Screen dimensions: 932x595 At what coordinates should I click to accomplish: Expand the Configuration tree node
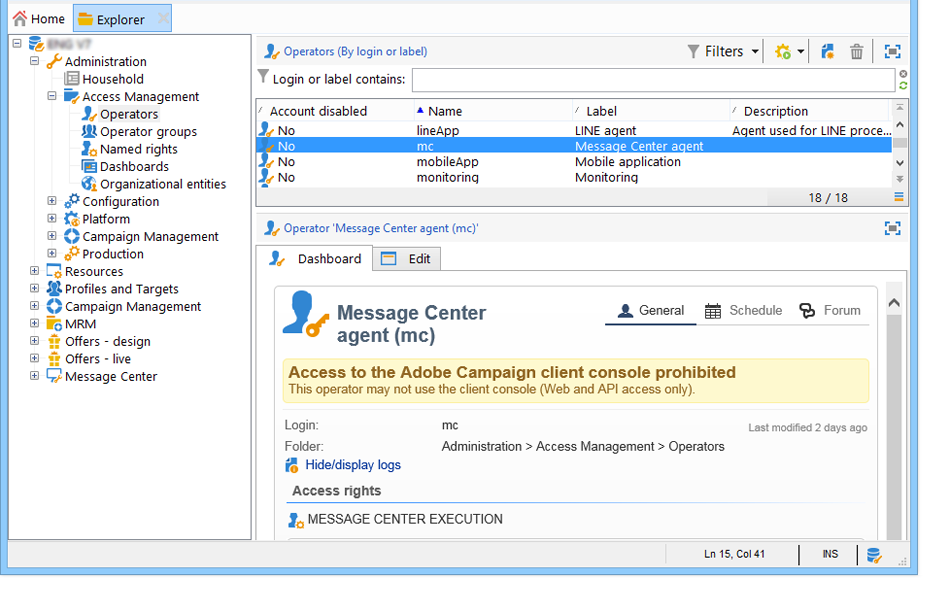[52, 202]
